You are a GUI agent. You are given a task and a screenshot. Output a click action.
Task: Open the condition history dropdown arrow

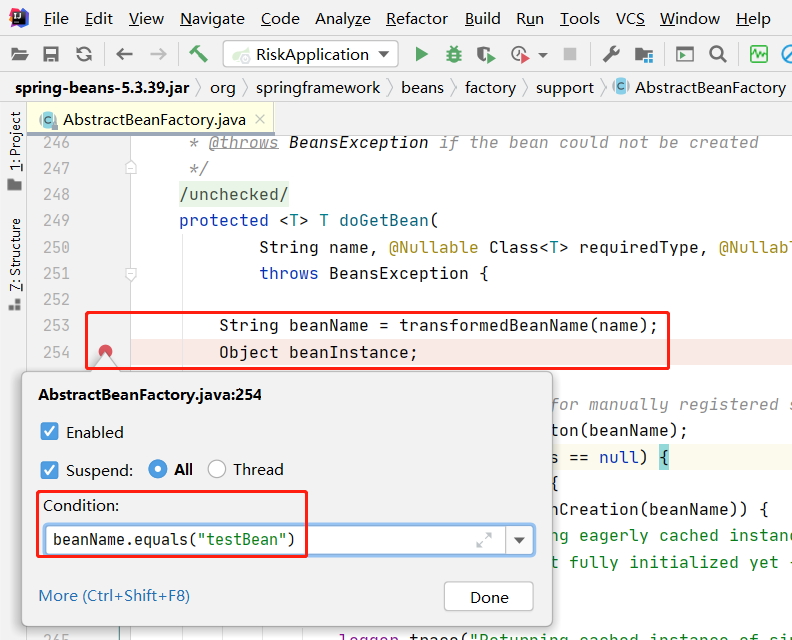coord(519,540)
